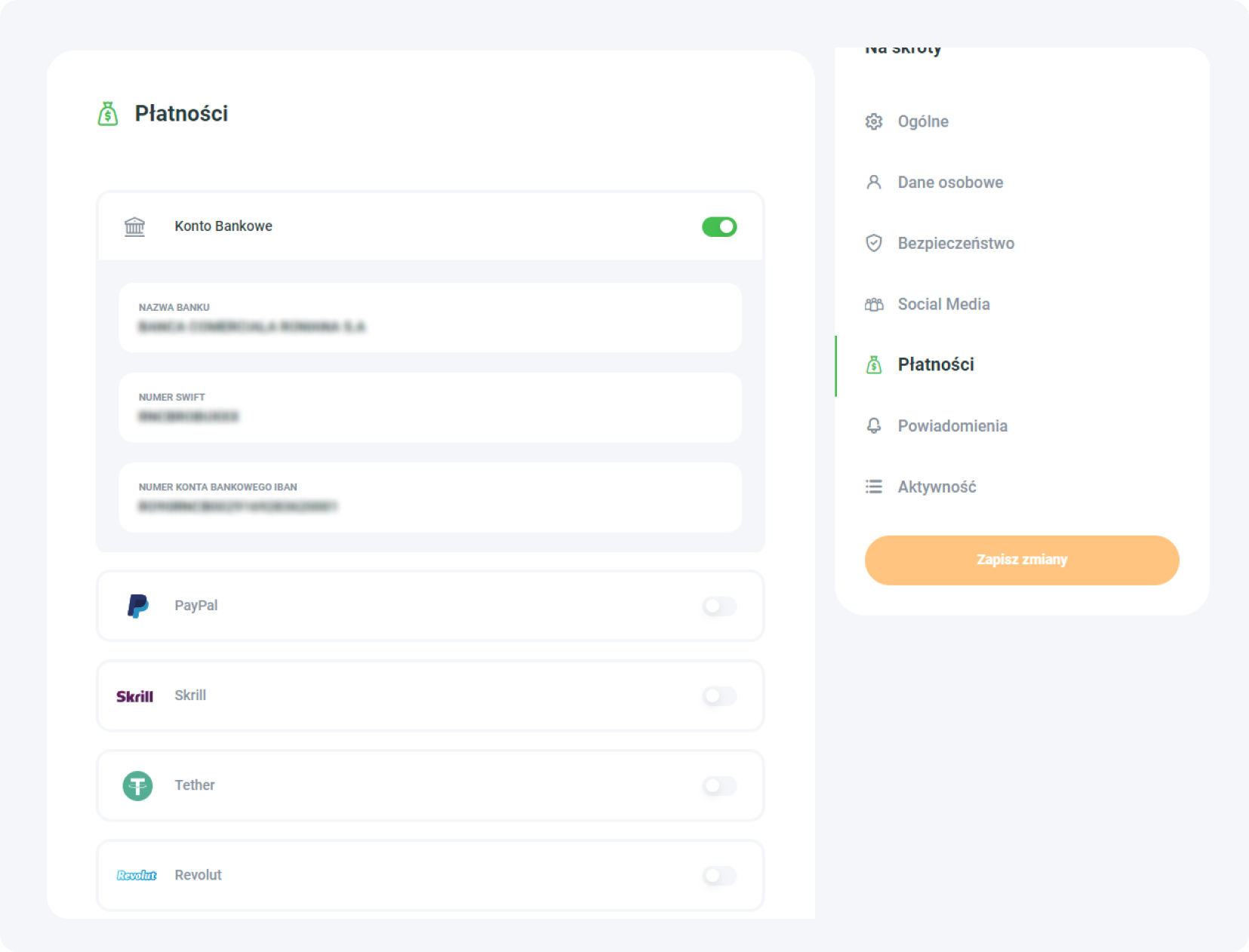Click the Revolut logo icon
1249x952 pixels.
137,876
